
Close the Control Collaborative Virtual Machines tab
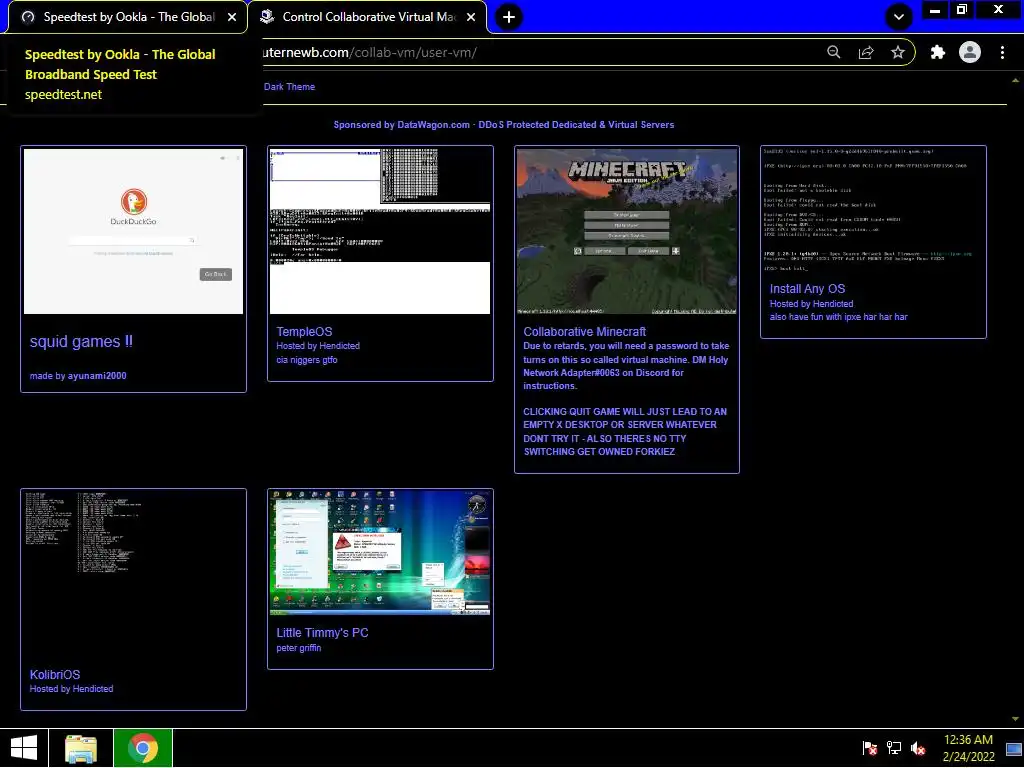[x=471, y=17]
